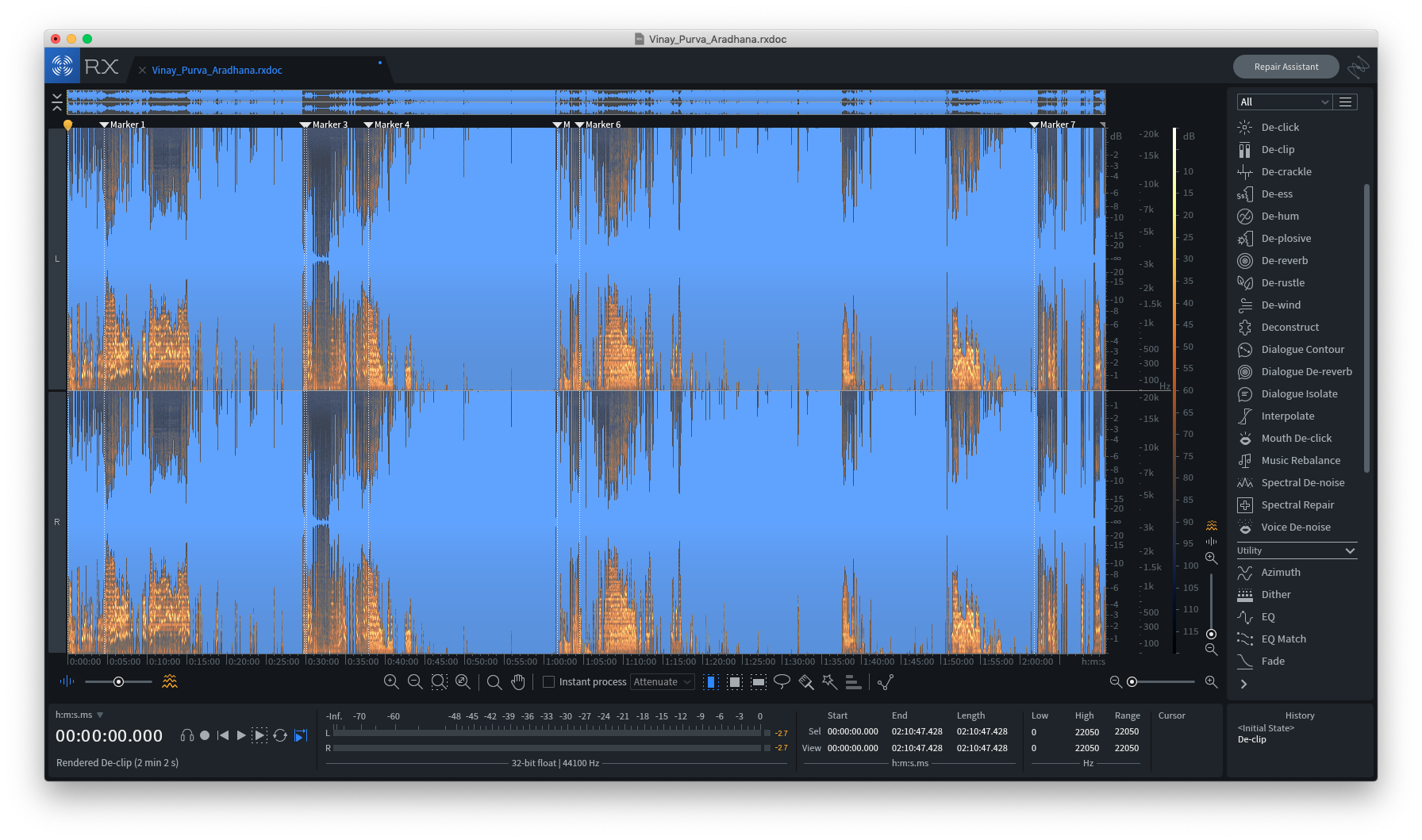Open the module list hamburger menu
The height and width of the screenshot is (840, 1422).
click(1345, 102)
